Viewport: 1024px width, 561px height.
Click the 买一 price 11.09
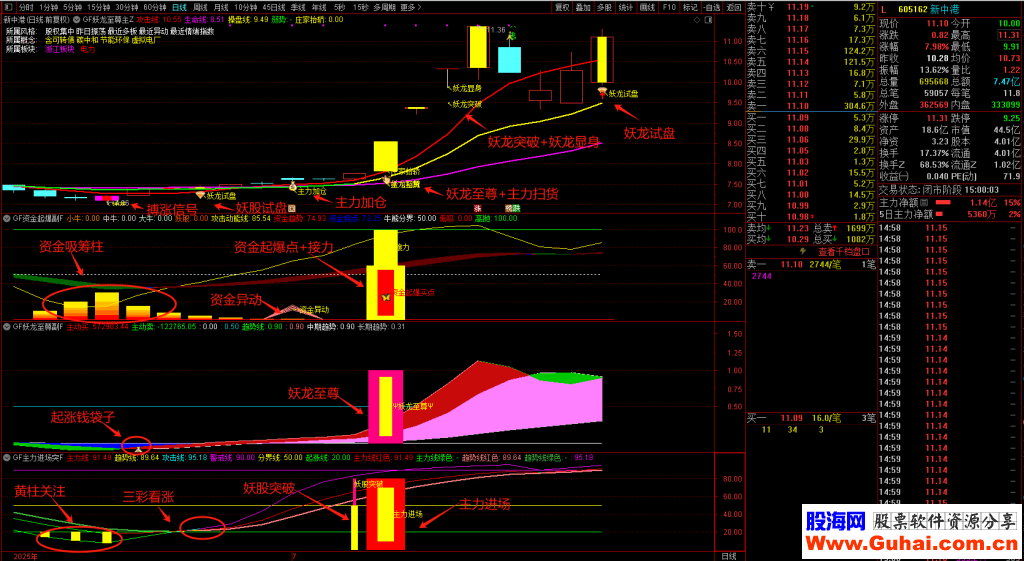[x=797, y=117]
